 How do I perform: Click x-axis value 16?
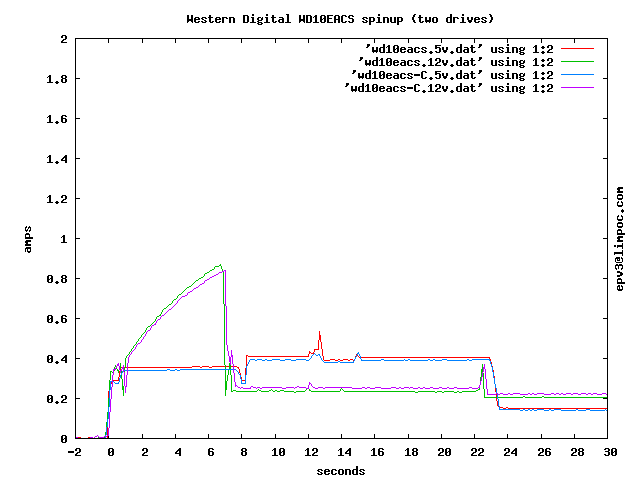pos(378,452)
